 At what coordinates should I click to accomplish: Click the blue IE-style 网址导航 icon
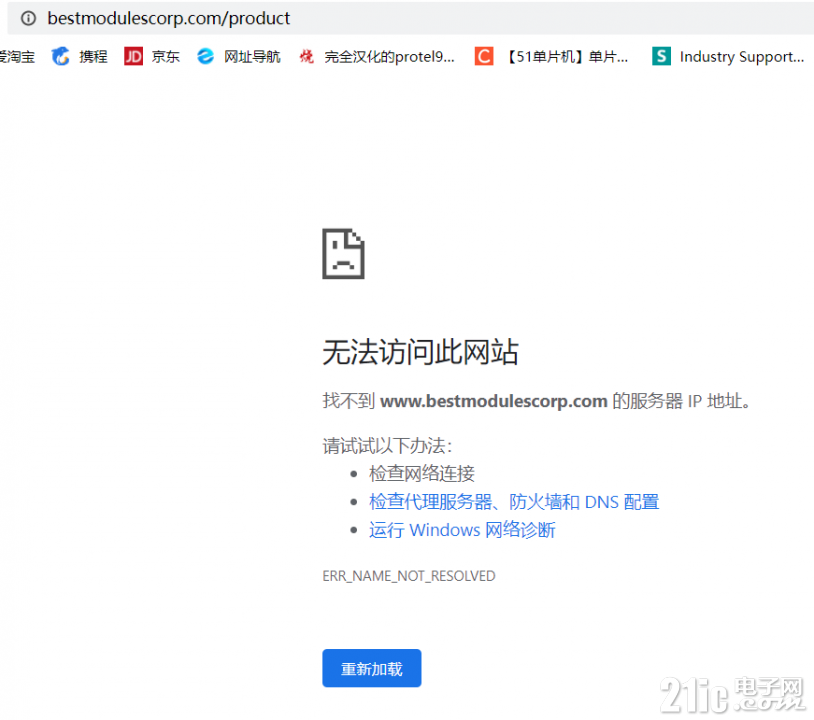coord(206,56)
